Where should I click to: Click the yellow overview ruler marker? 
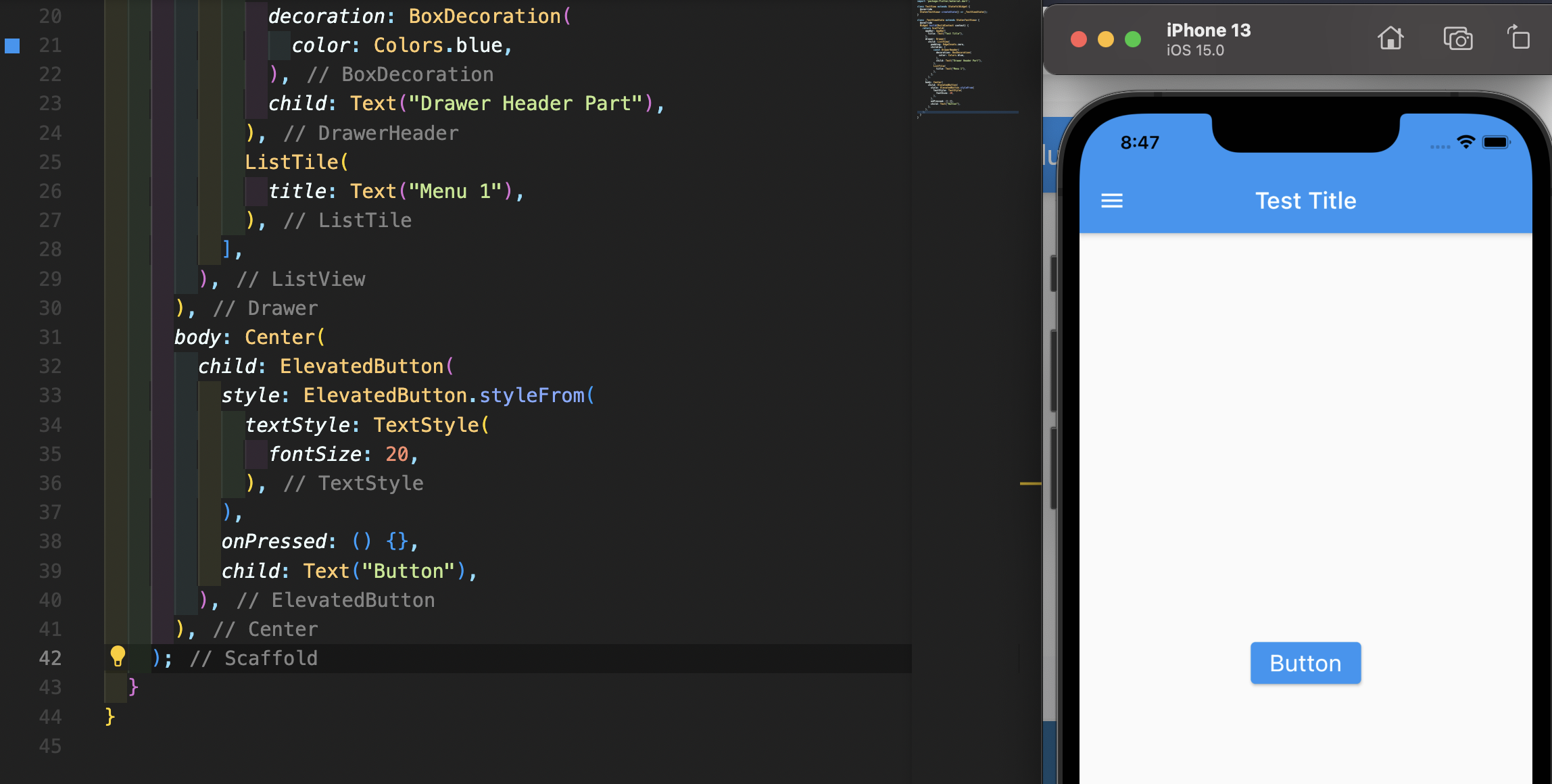point(1029,483)
